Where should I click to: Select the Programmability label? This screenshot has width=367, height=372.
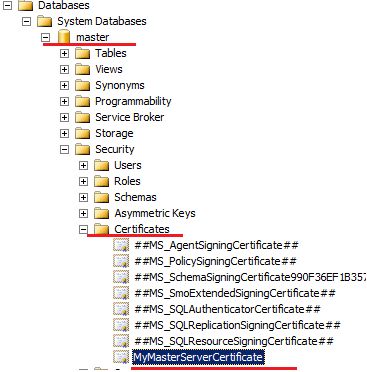coord(133,101)
